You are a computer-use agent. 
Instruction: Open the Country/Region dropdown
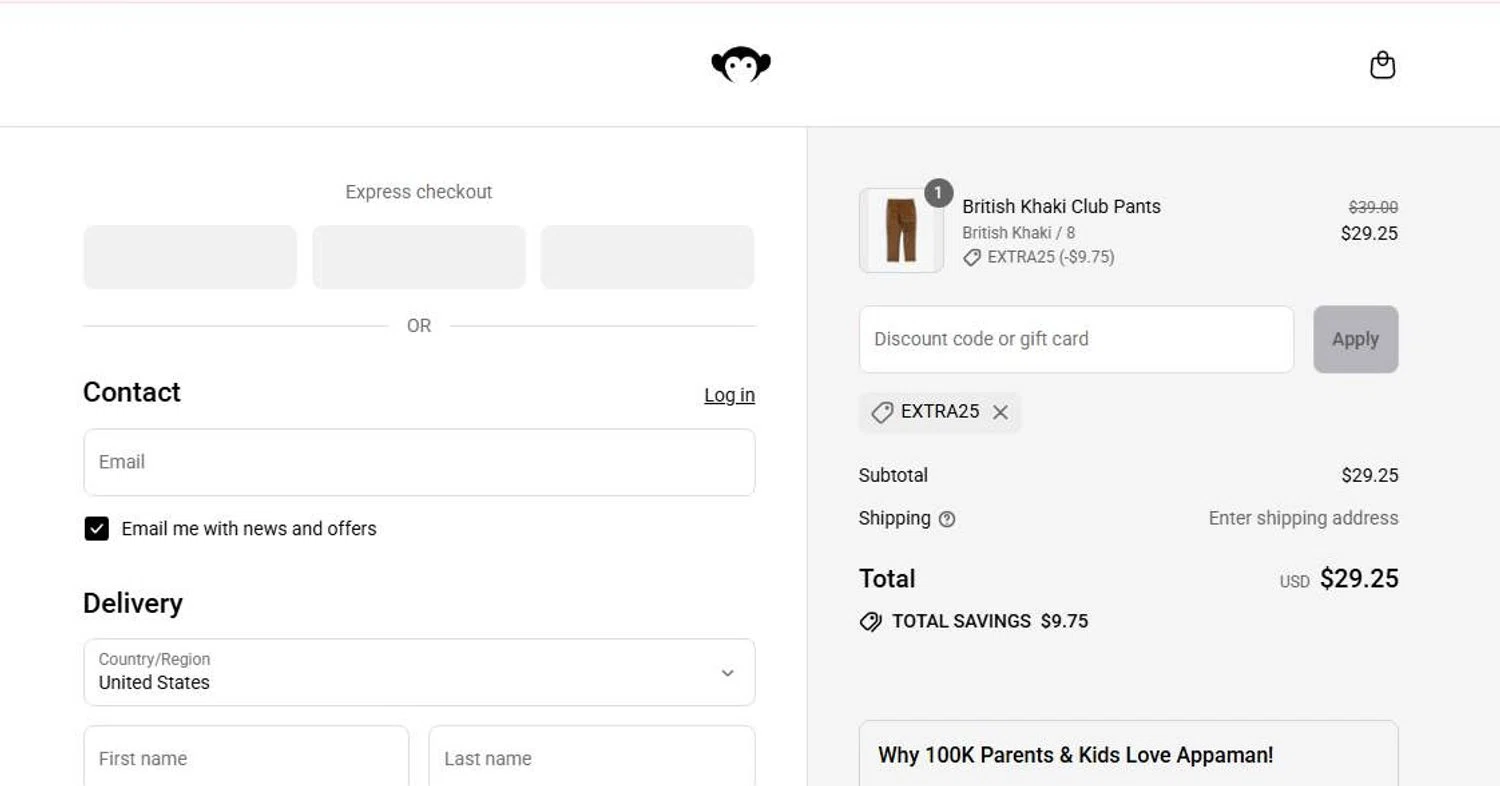[419, 672]
